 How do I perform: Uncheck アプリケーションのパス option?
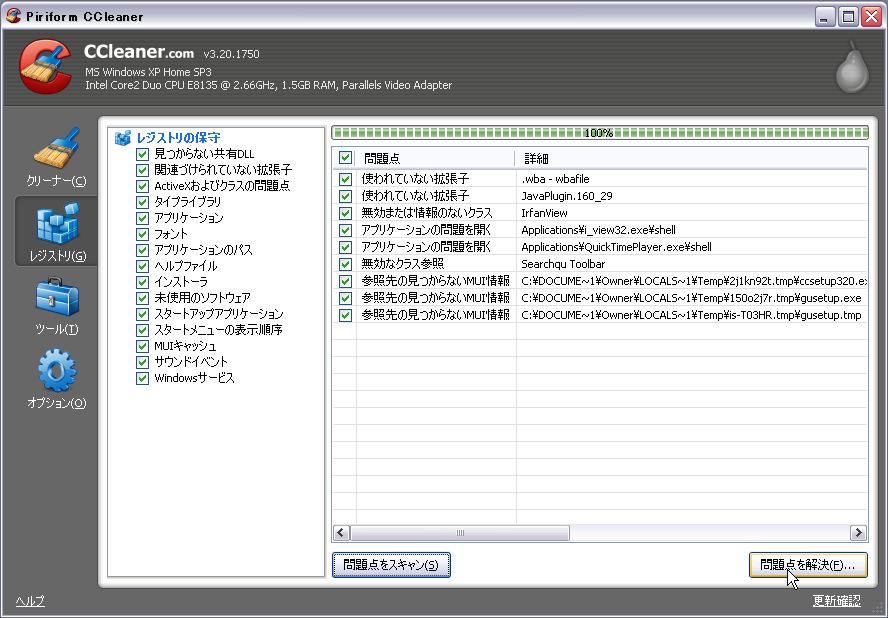tap(142, 250)
